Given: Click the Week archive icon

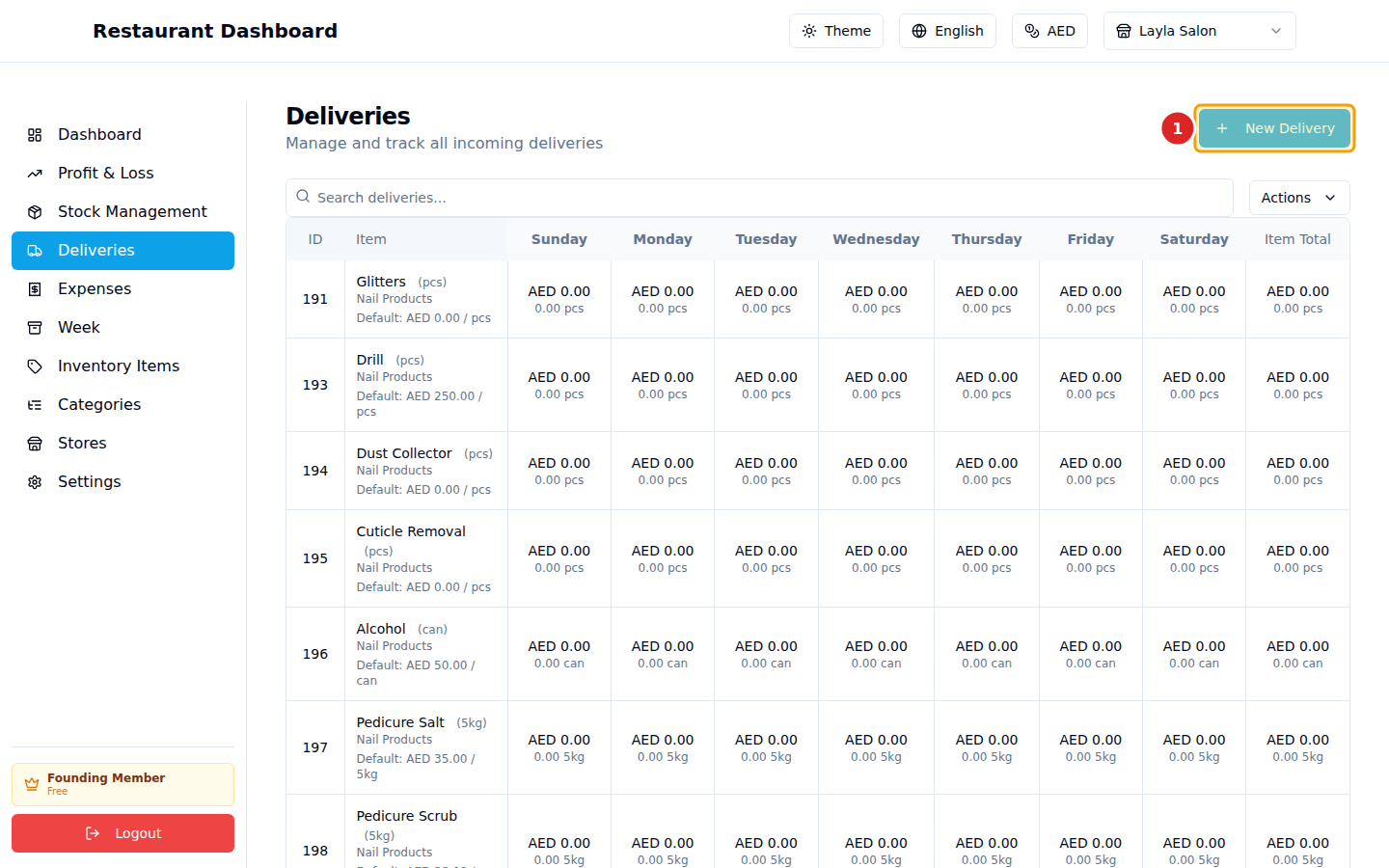Looking at the screenshot, I should (35, 328).
